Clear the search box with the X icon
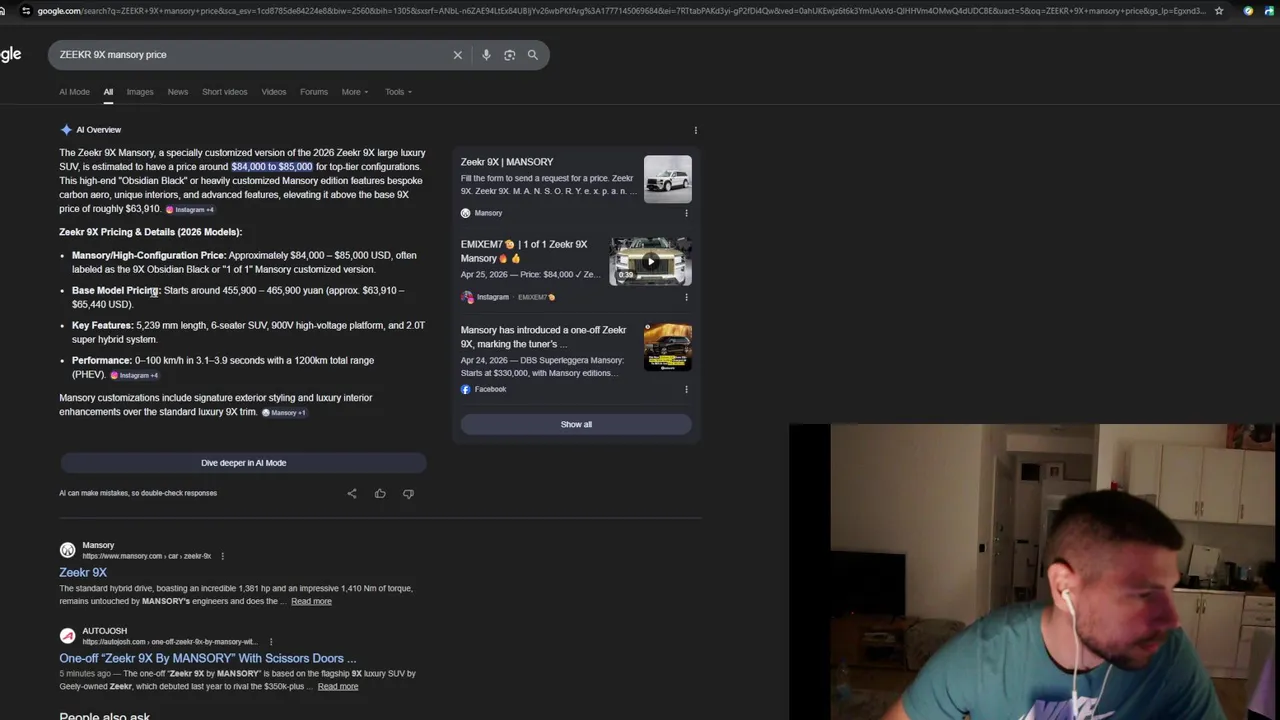Screen dimensions: 1280x720 point(458,55)
